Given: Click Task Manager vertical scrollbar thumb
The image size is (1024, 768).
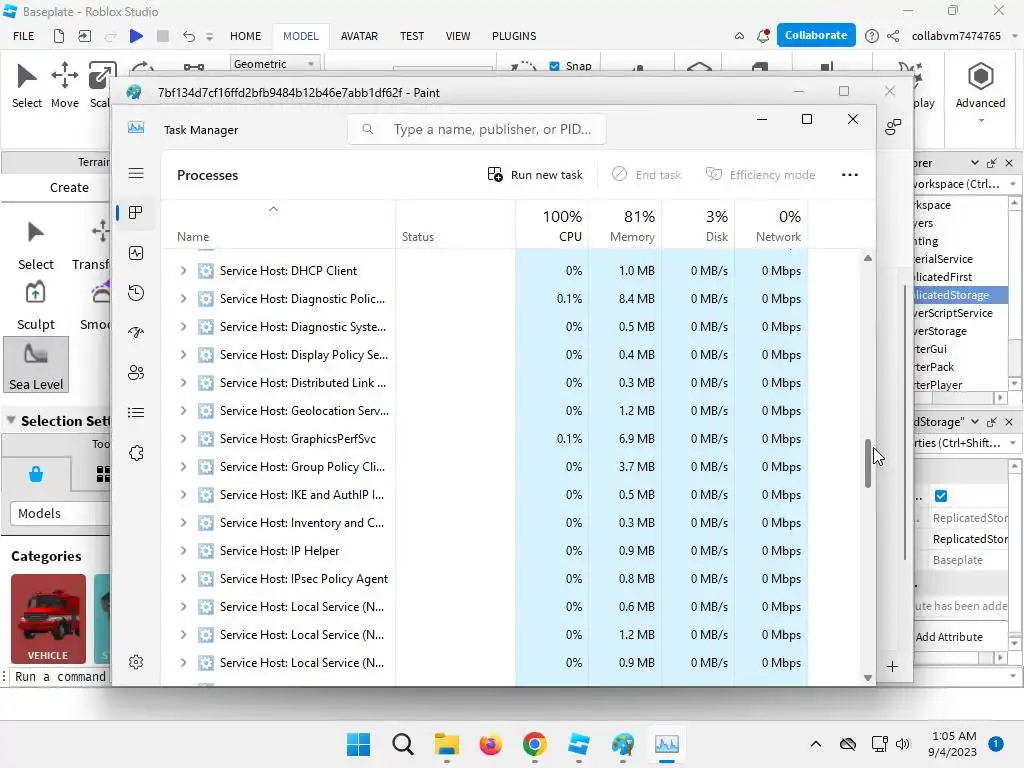Looking at the screenshot, I should pyautogui.click(x=868, y=464).
